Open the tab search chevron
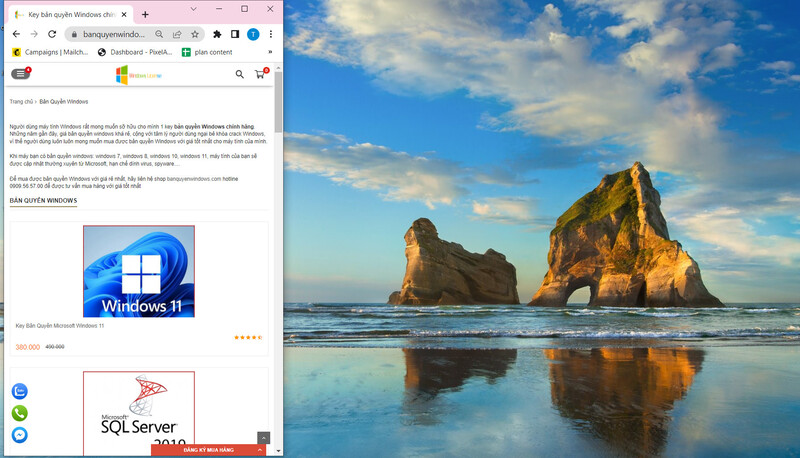This screenshot has width=800, height=458. pyautogui.click(x=193, y=9)
